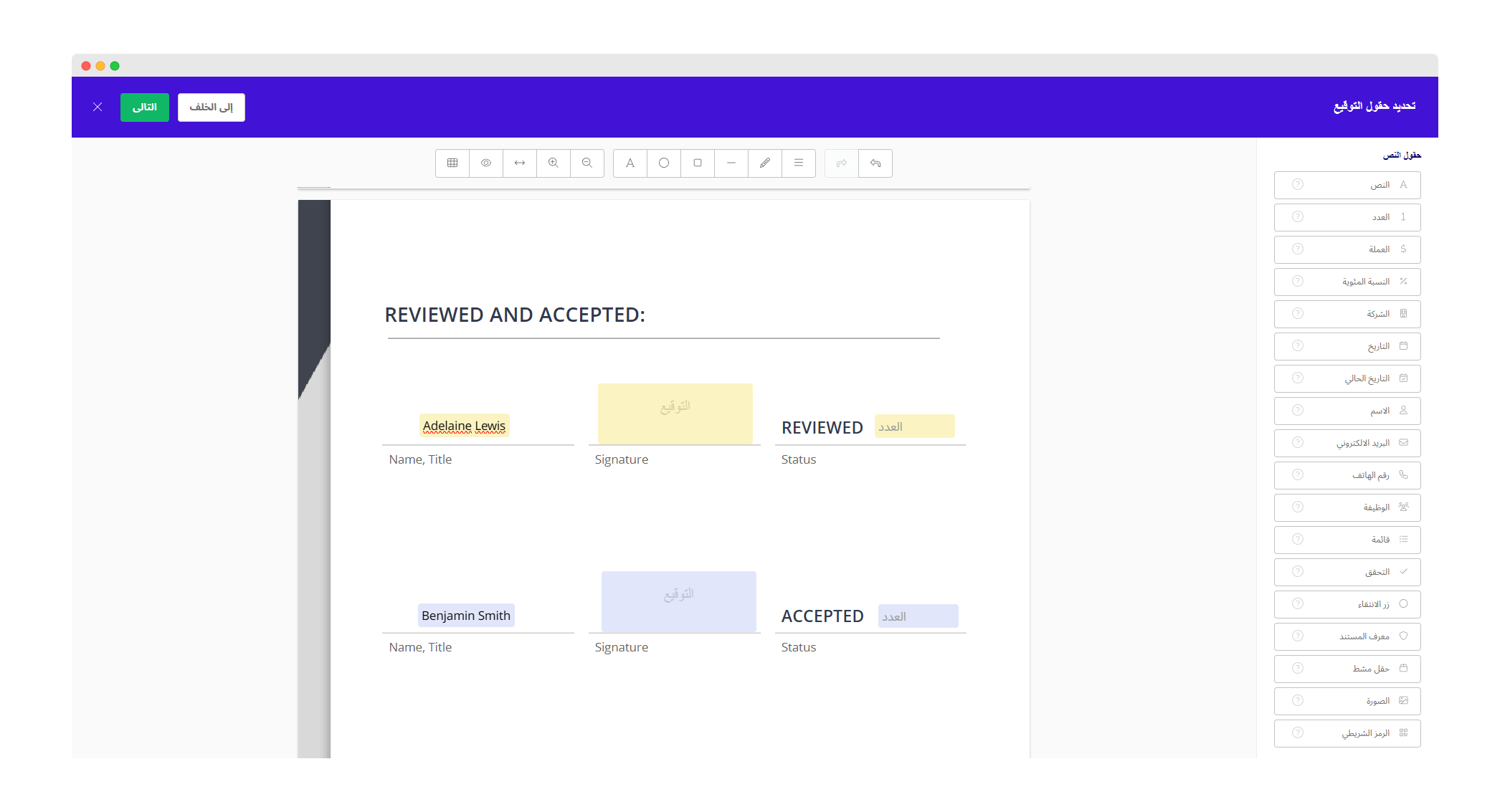Add the التحقق checkbox field

[1347, 572]
